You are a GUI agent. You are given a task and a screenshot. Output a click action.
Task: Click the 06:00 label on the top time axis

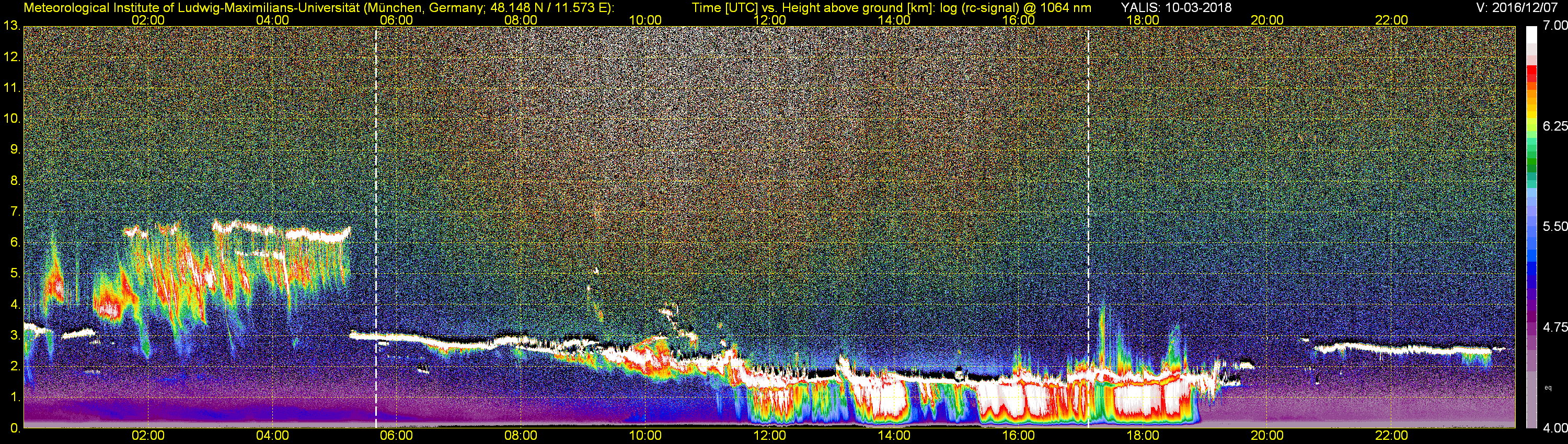coord(396,20)
